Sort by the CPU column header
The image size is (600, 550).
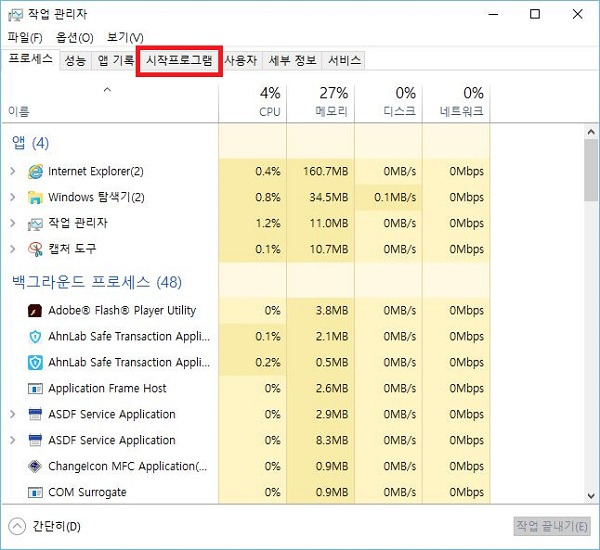tap(253, 103)
